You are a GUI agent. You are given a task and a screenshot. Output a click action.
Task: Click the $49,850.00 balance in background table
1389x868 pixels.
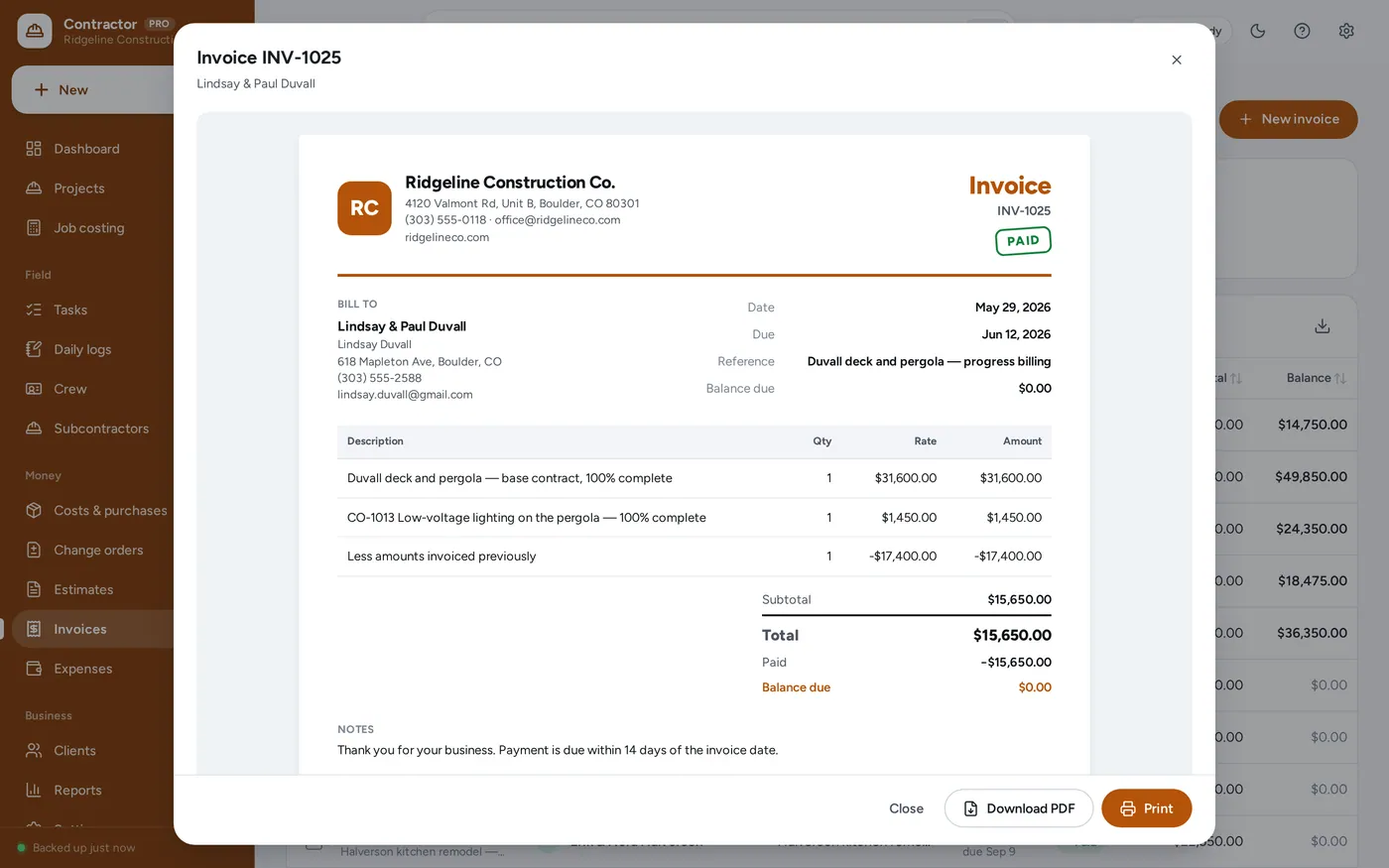[x=1311, y=477]
